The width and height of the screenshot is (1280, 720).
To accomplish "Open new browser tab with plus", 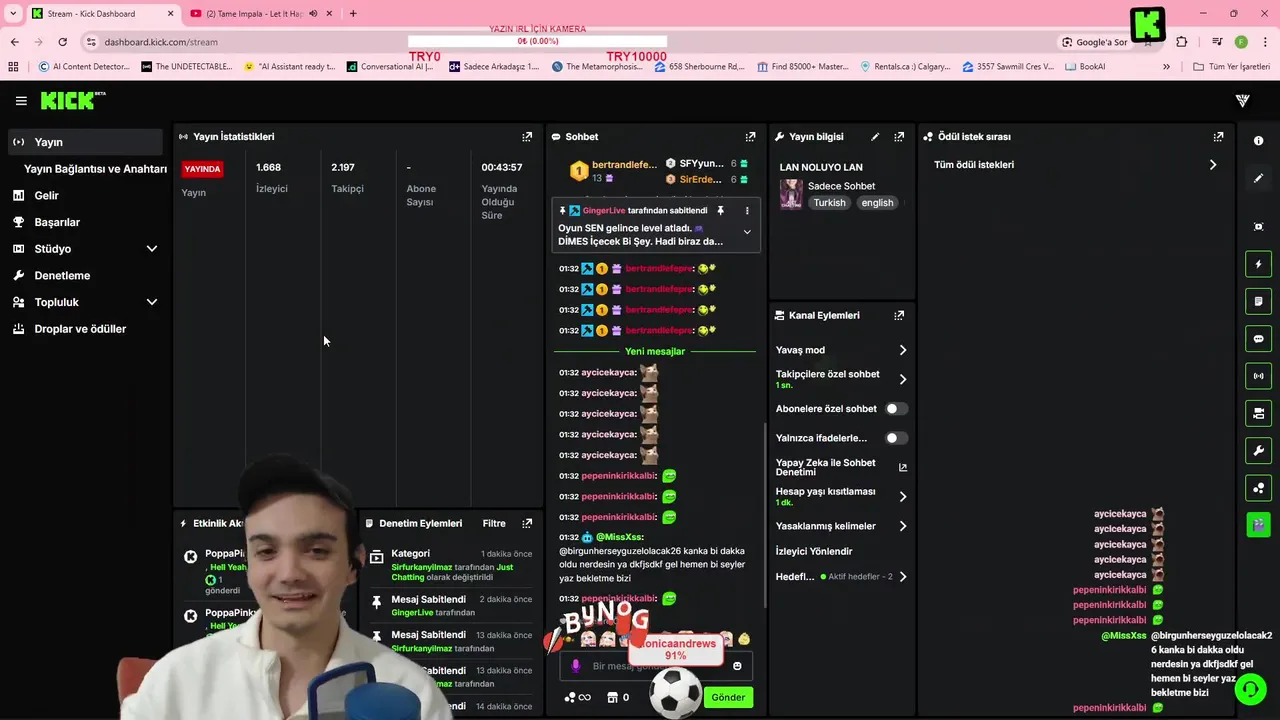I will tap(353, 14).
